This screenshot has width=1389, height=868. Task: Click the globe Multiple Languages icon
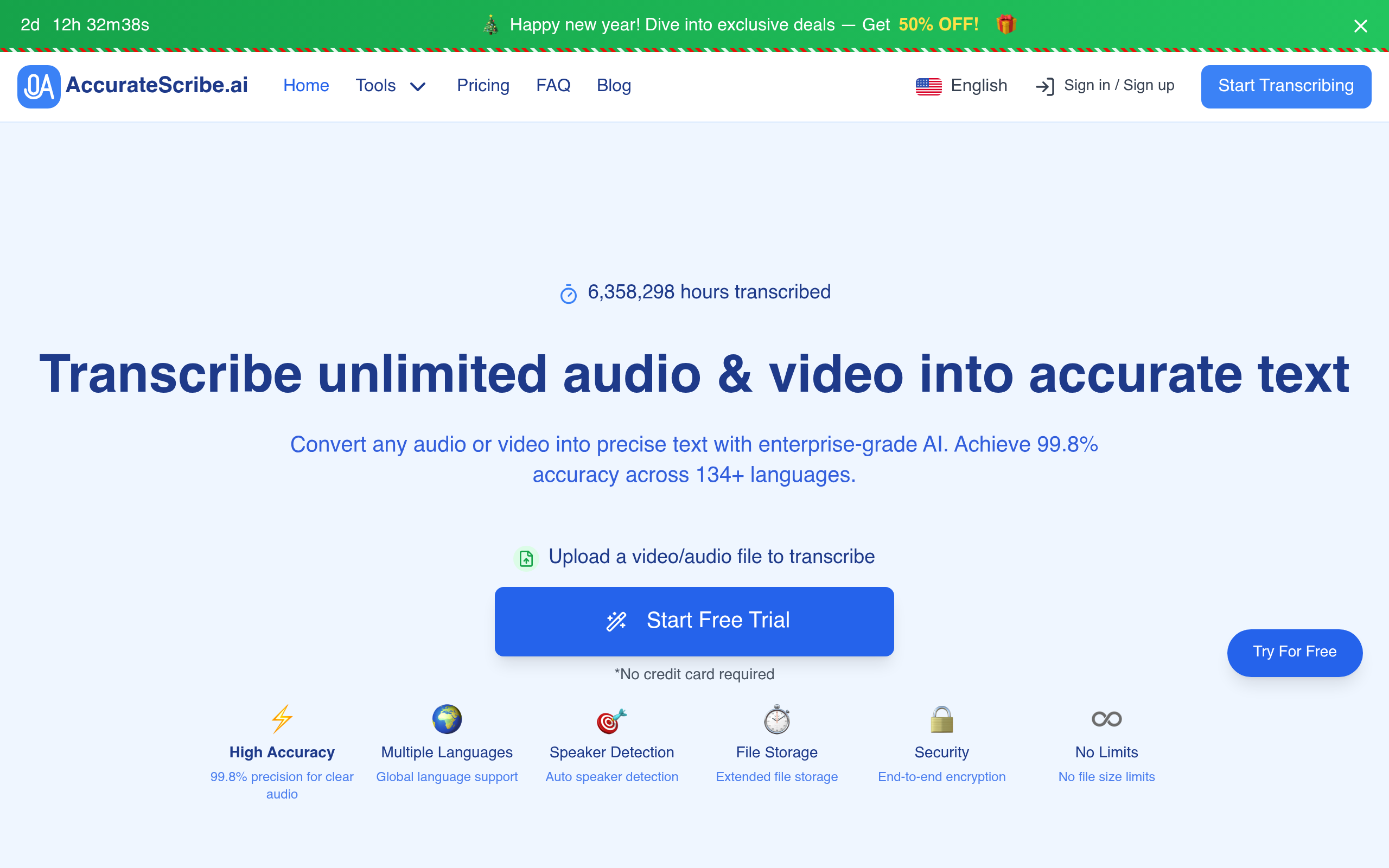[447, 719]
